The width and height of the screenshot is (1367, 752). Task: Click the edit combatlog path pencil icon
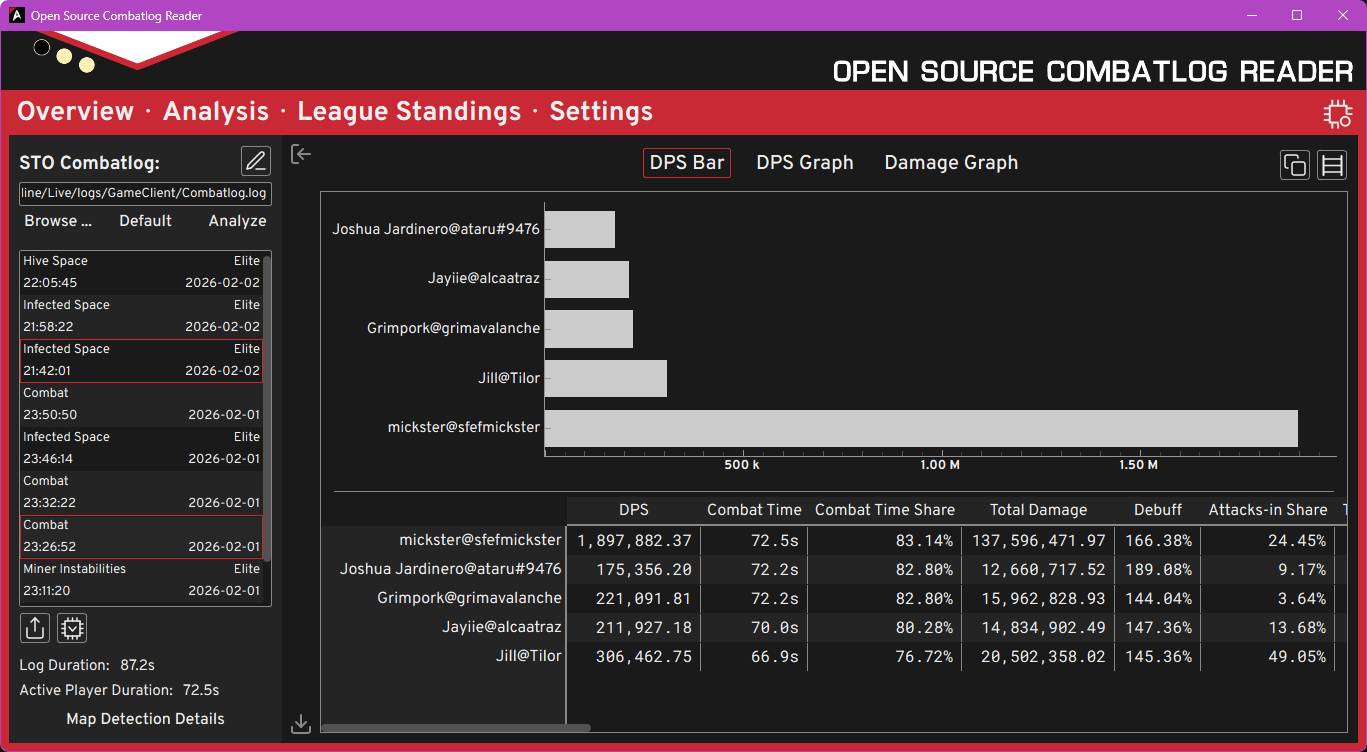(x=256, y=161)
